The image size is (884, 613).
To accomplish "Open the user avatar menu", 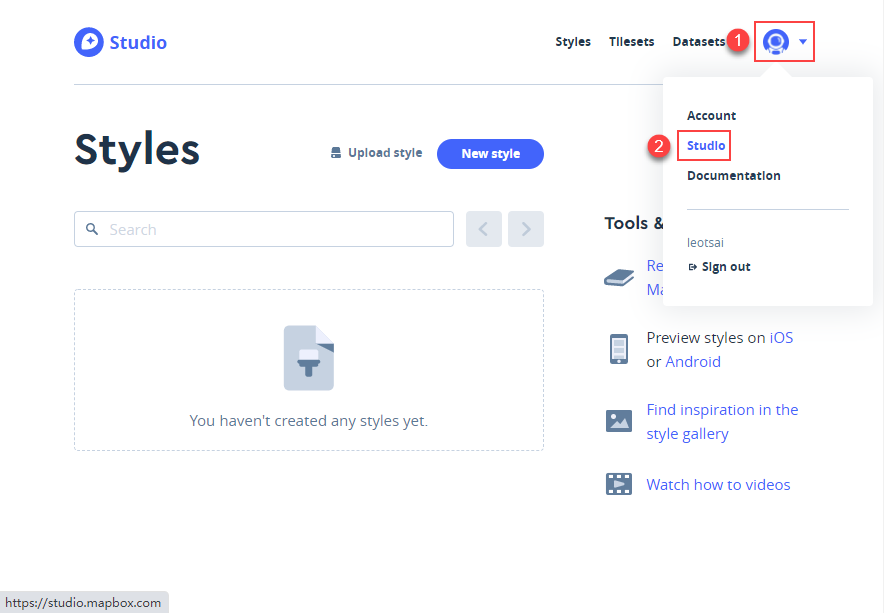I will pos(777,42).
